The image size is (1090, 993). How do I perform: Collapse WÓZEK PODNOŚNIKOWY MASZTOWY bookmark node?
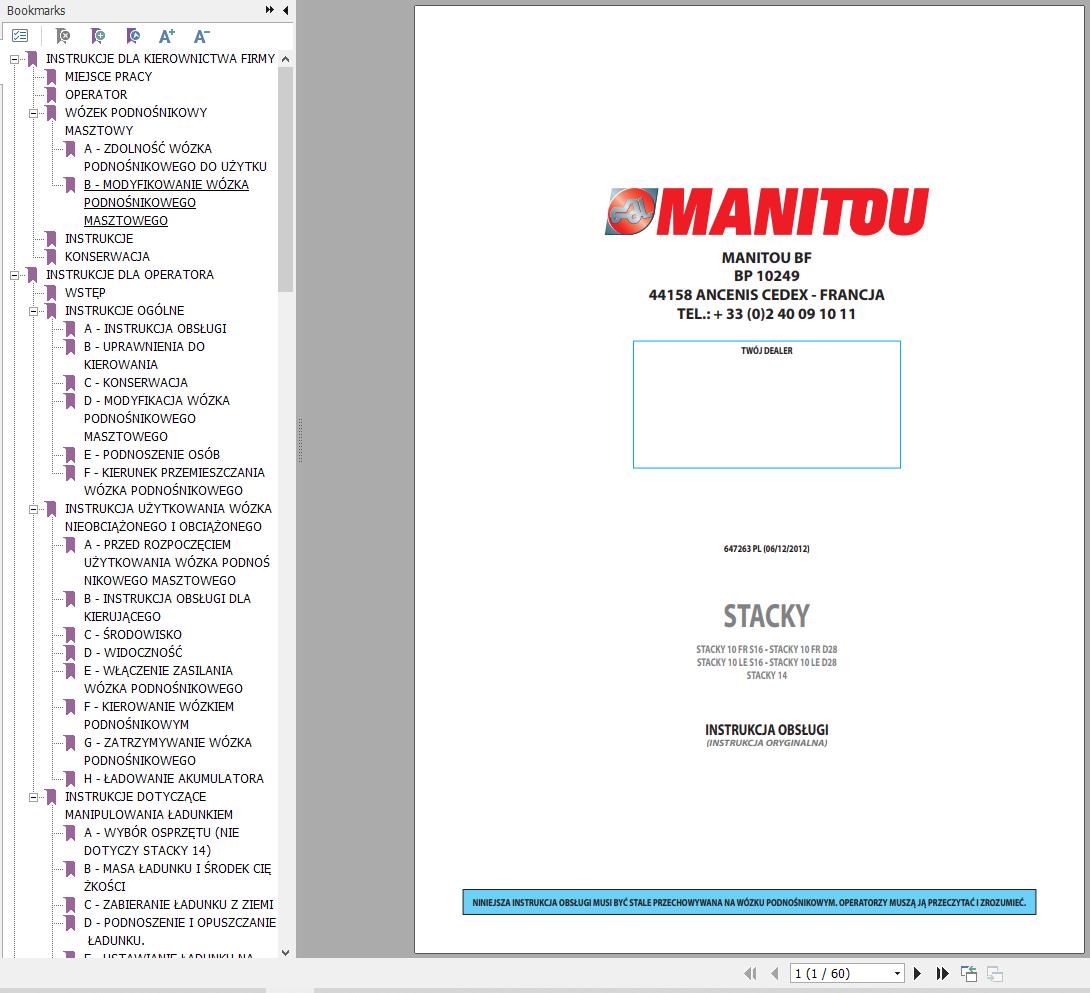(33, 113)
